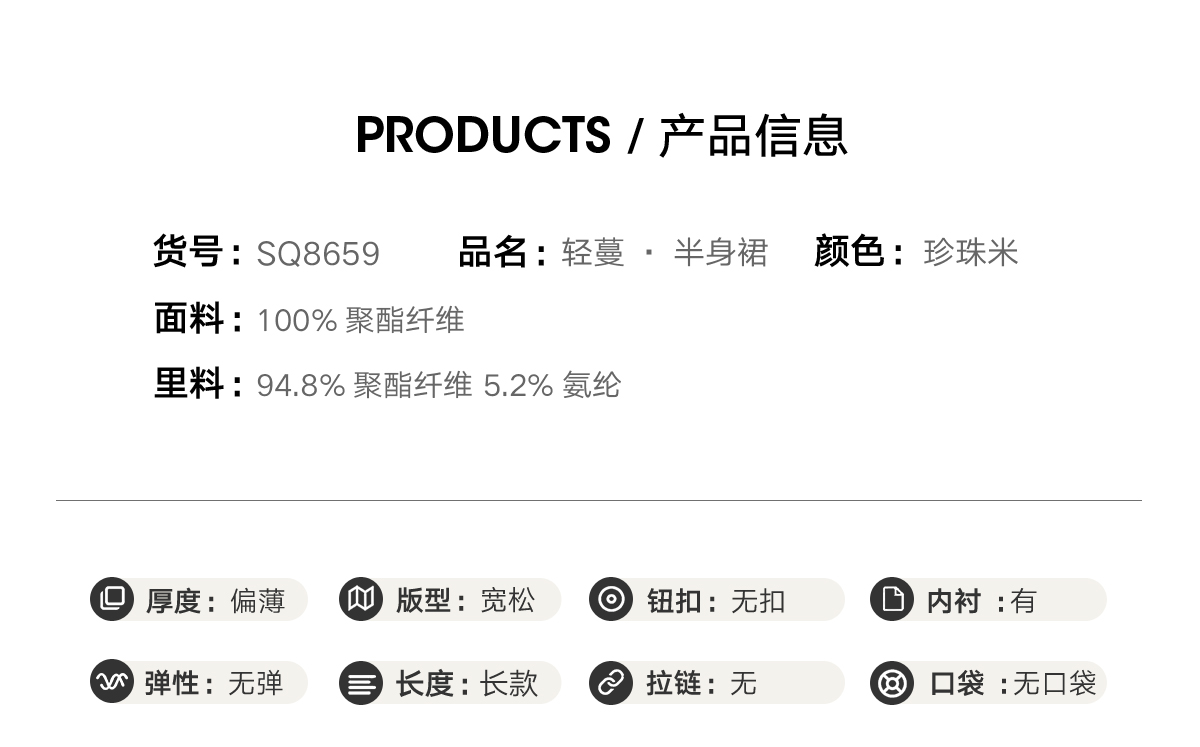Viewport: 1200px width, 747px height.
Task: Click the thickness (厚度) layers icon
Action: pyautogui.click(x=112, y=599)
